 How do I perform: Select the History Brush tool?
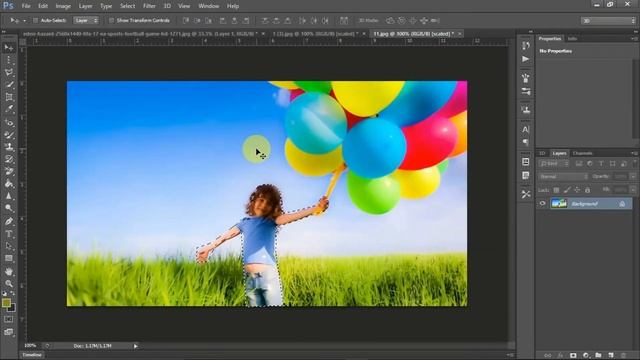(9, 159)
